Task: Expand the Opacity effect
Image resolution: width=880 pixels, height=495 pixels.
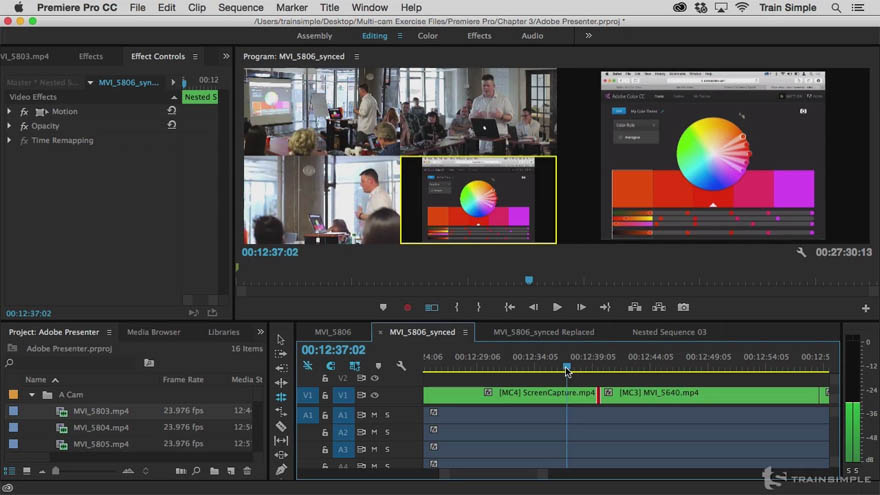Action: click(9, 126)
